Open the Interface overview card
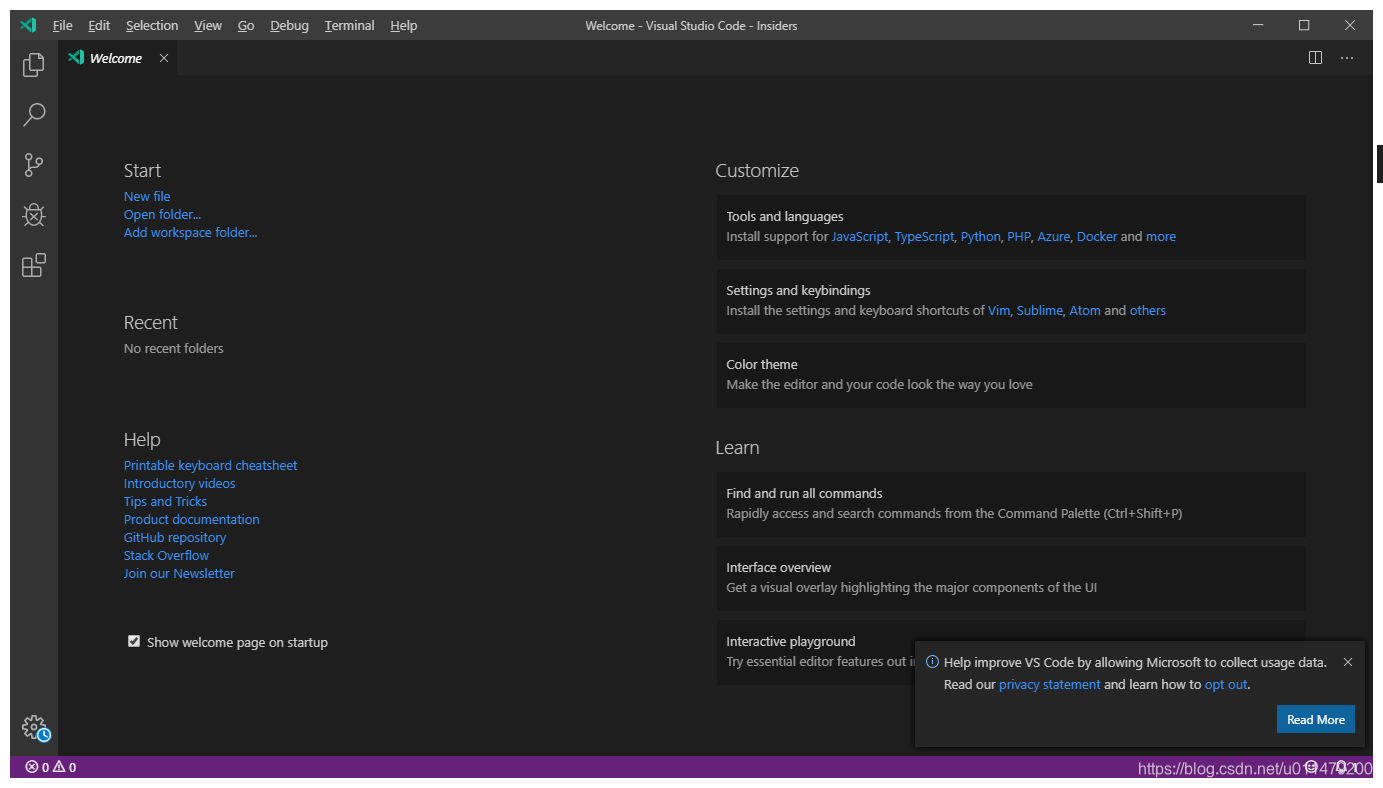Image resolution: width=1383 pixels, height=788 pixels. pyautogui.click(x=1011, y=578)
